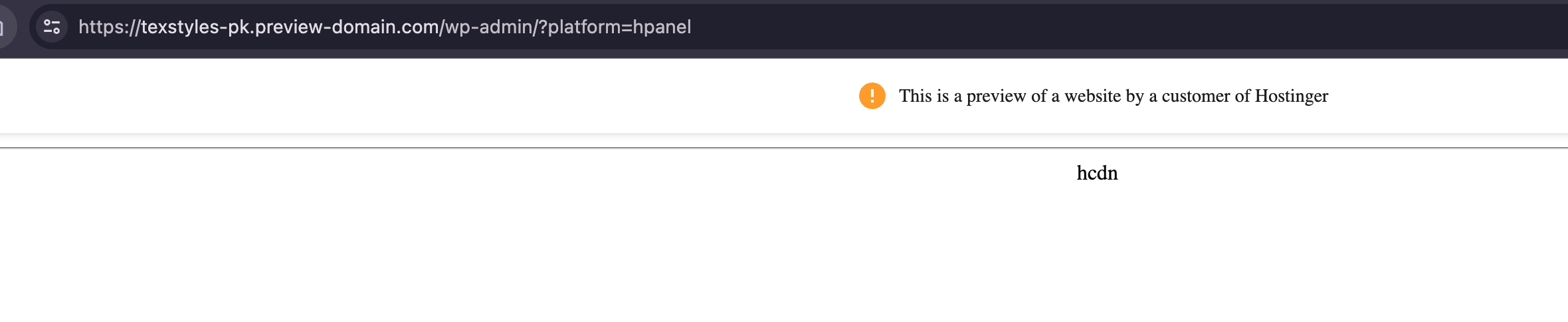Screen dimensions: 1568x322
Task: Click the orange exclamation warning icon
Action: tap(872, 96)
